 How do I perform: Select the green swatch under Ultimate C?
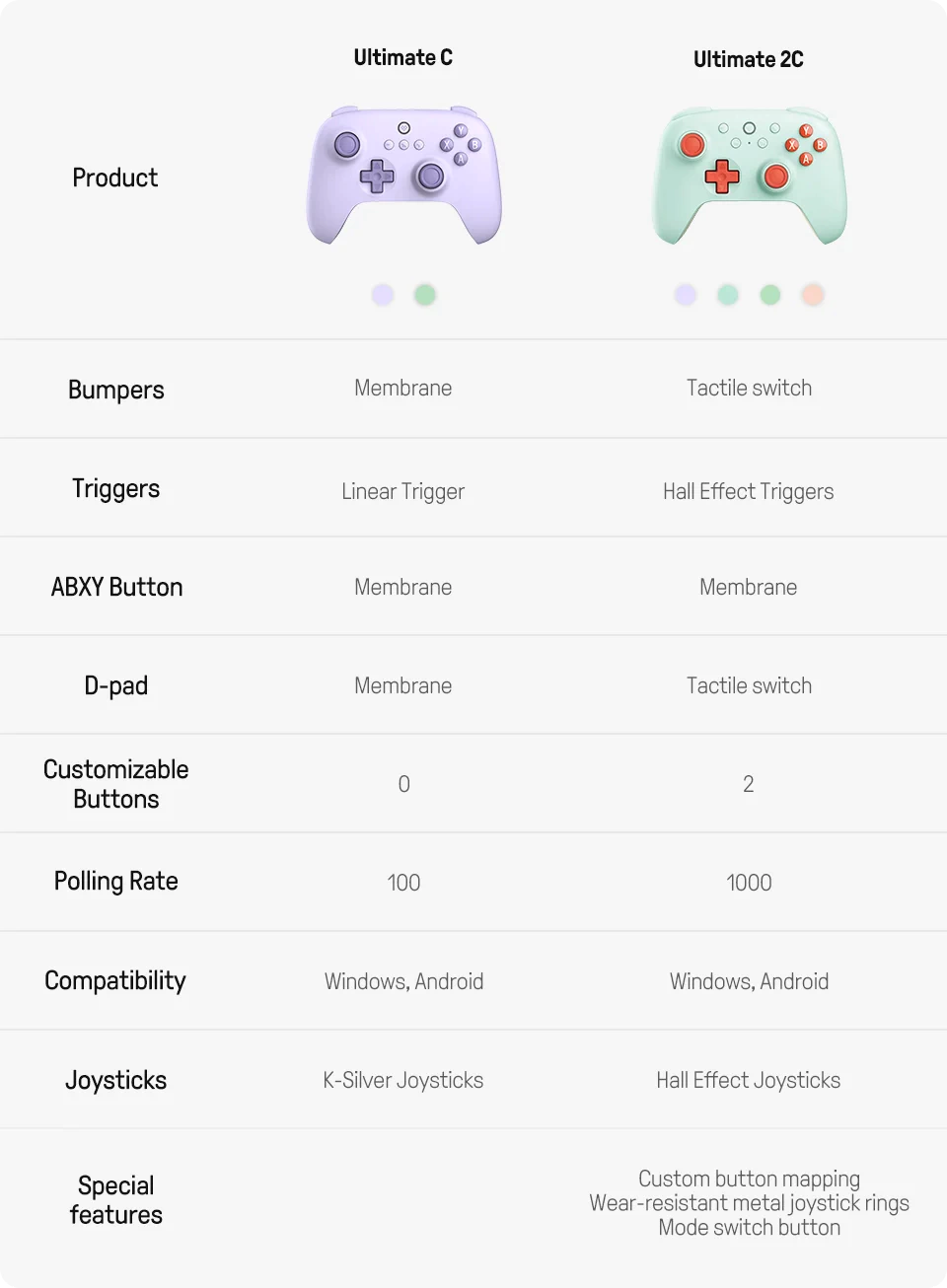coord(425,295)
